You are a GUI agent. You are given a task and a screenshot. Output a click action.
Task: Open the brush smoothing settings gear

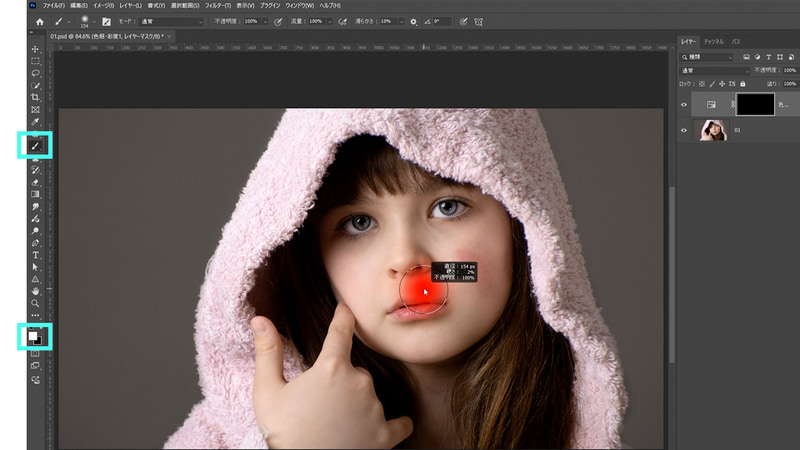(x=414, y=21)
